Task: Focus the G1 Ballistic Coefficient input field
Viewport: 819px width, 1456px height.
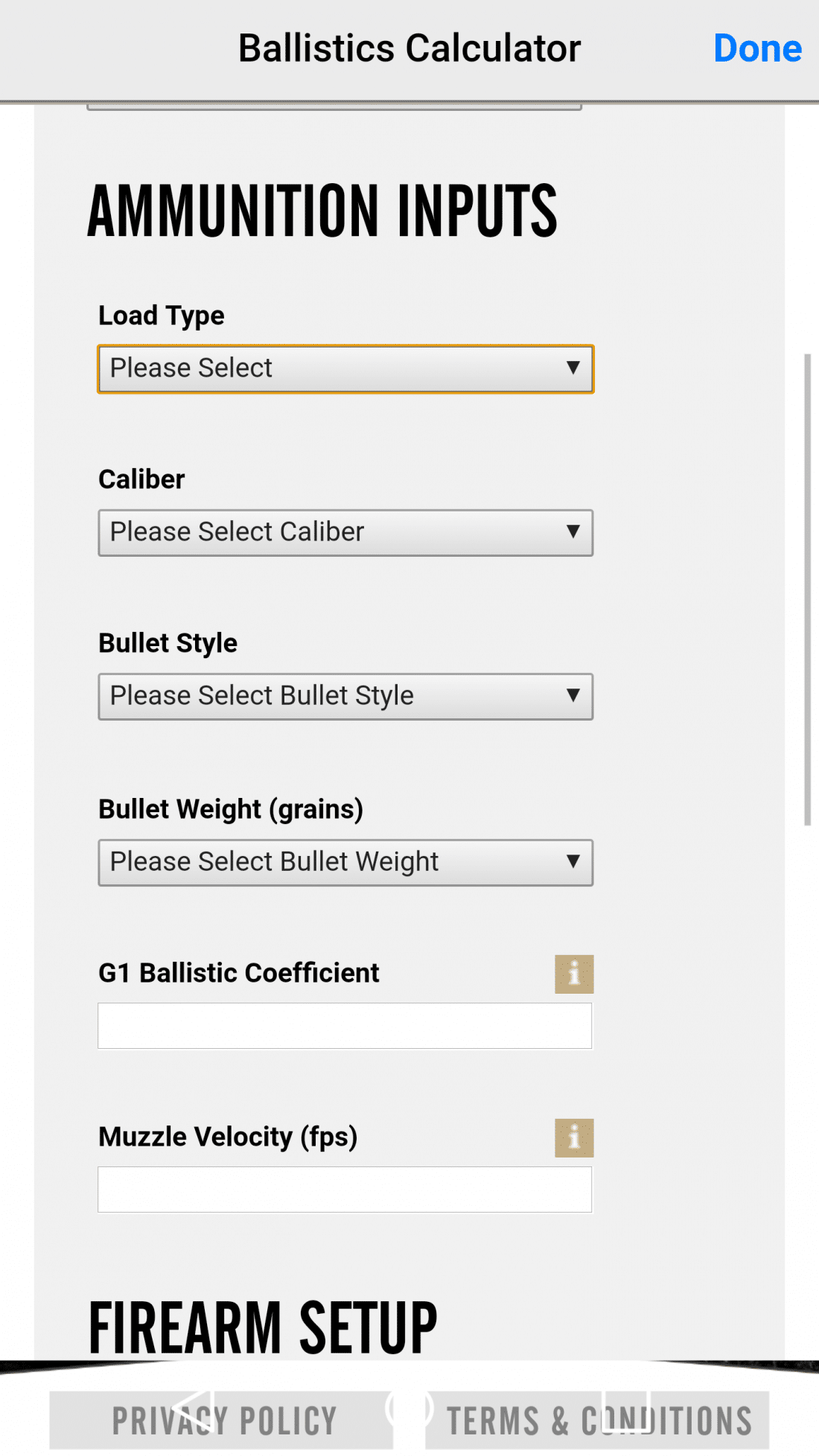Action: (345, 1026)
